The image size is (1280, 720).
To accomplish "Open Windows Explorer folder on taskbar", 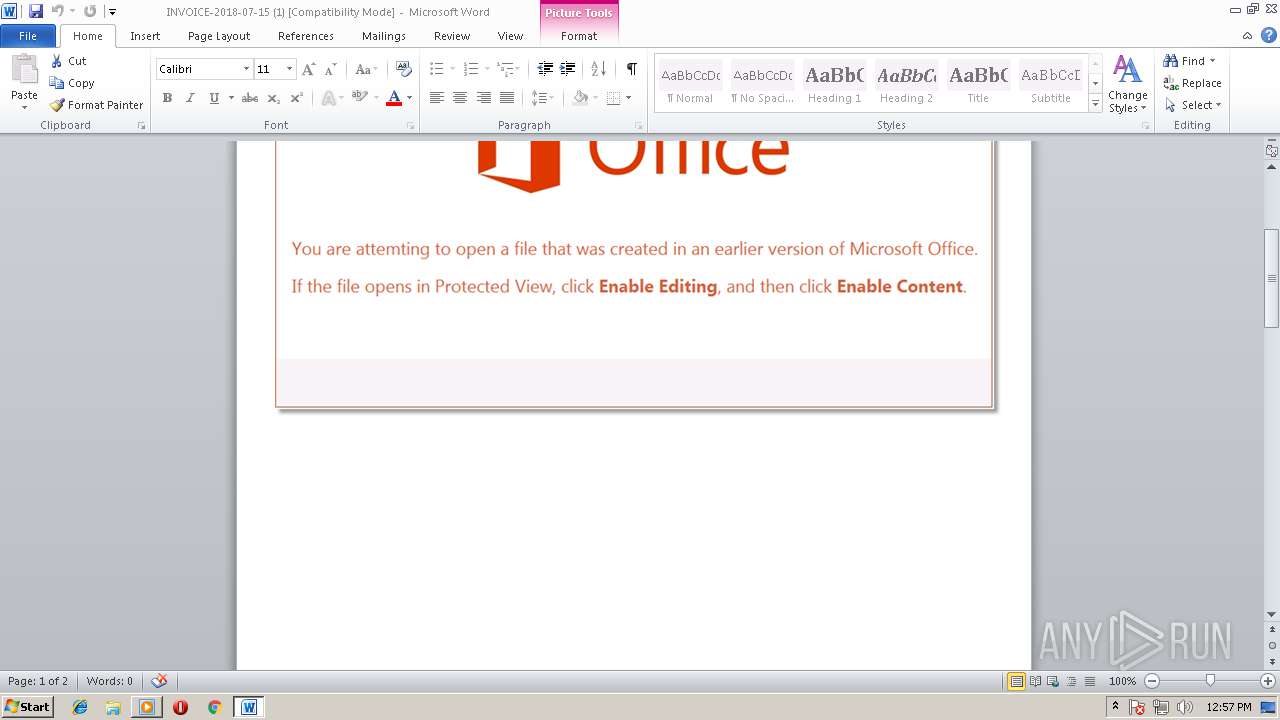I will click(x=113, y=707).
